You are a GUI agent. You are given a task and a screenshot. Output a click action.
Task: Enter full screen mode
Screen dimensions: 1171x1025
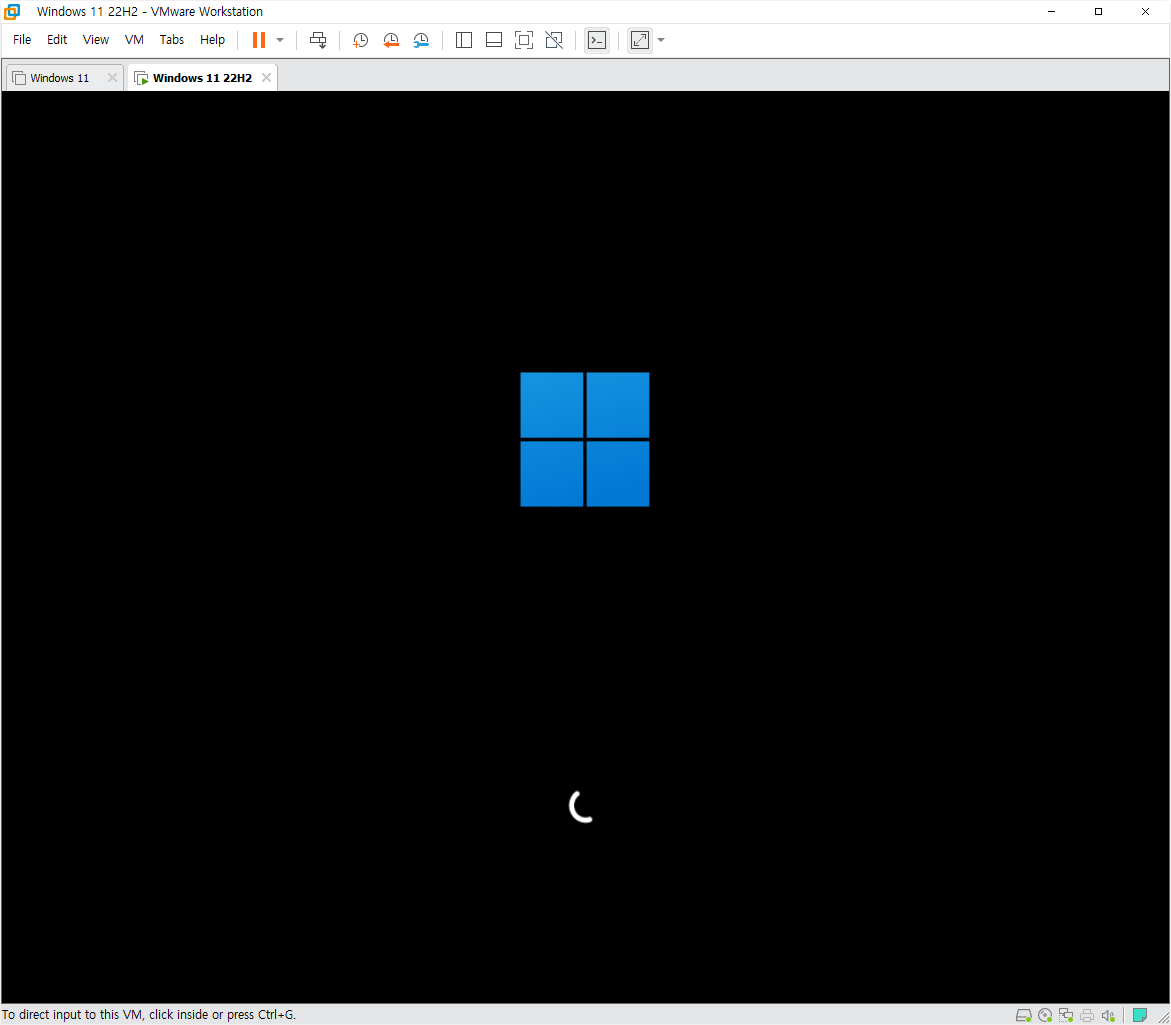524,40
